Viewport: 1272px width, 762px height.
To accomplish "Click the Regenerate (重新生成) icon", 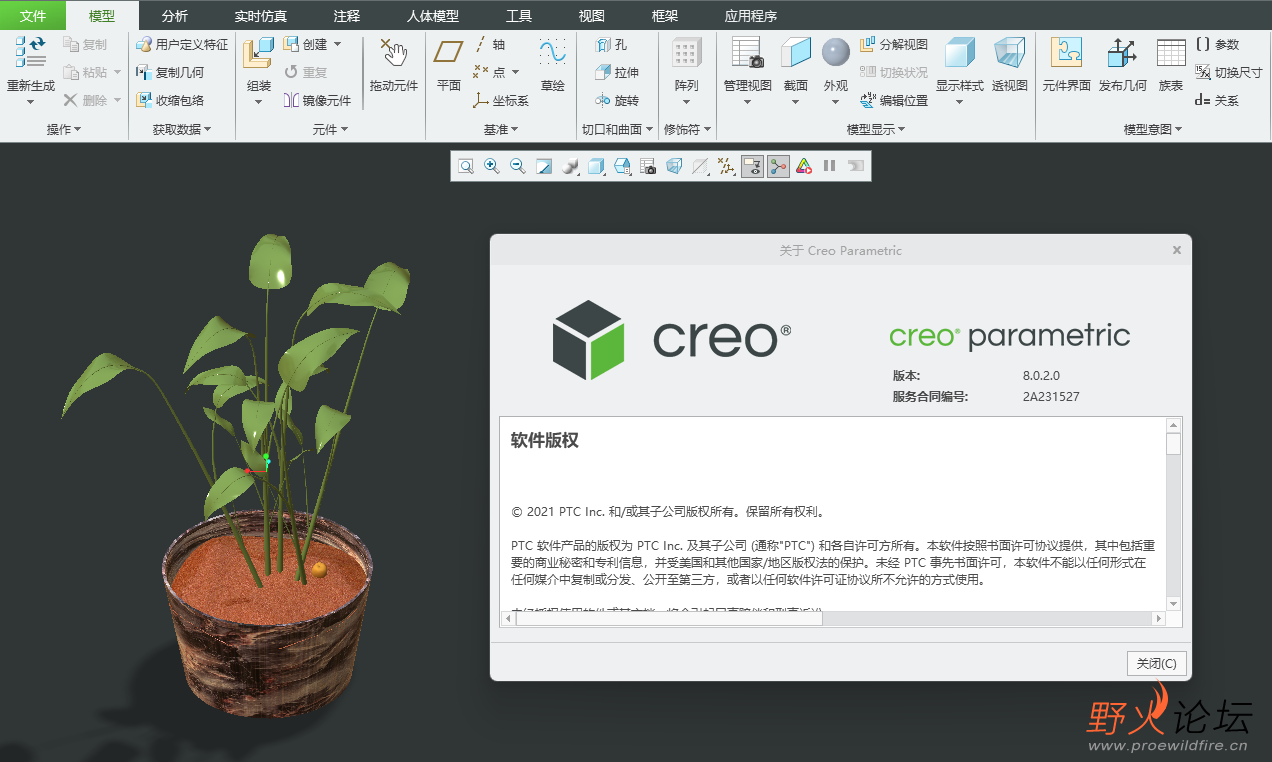I will pyautogui.click(x=30, y=52).
